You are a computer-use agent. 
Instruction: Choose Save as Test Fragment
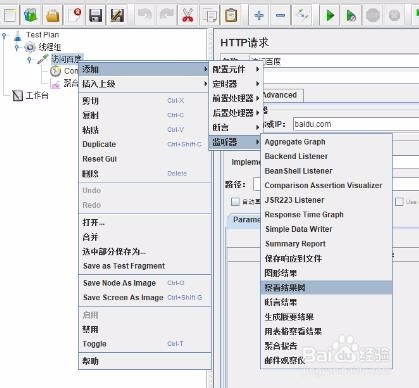click(145, 266)
